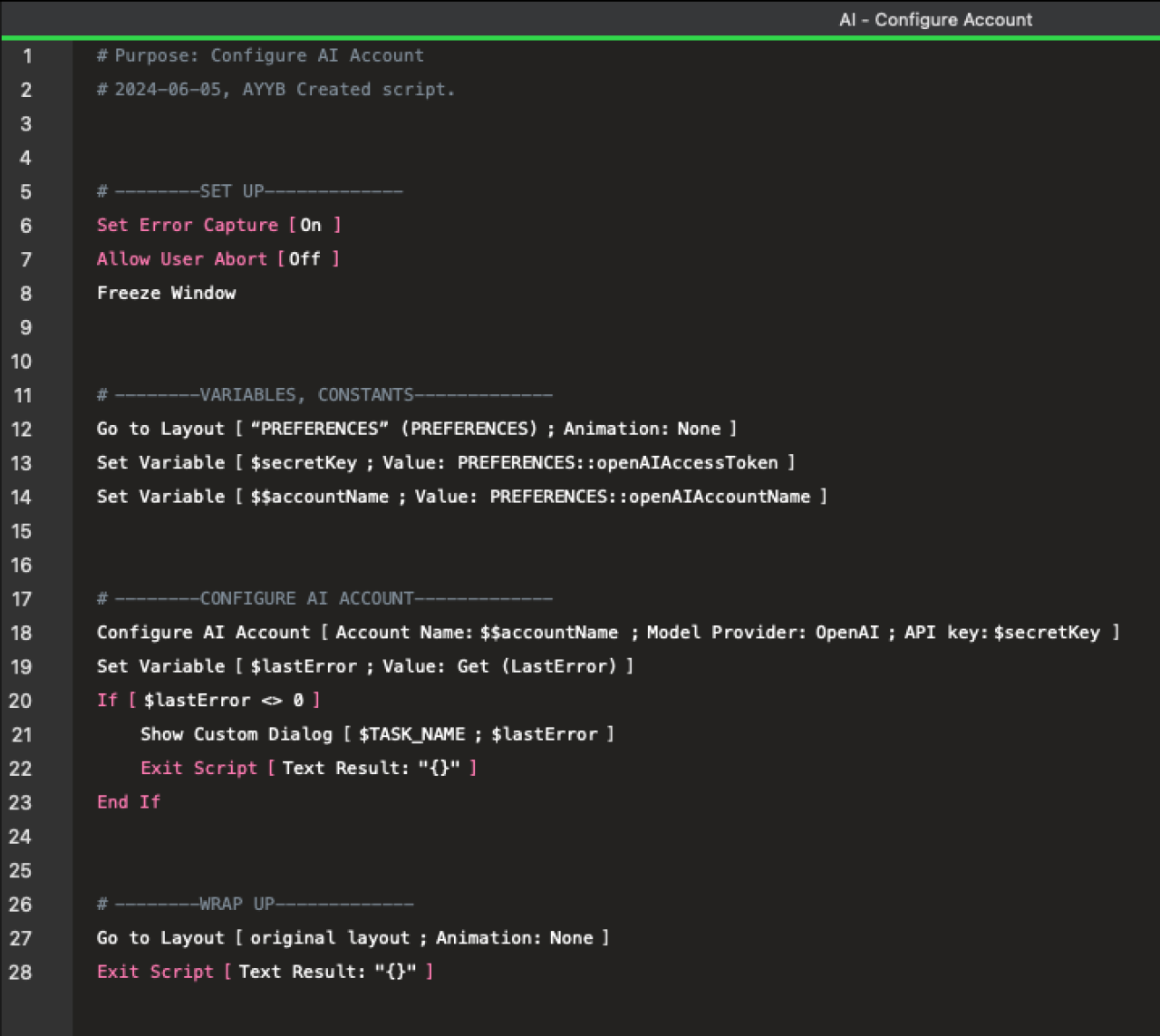Click the Get (LastError) function in line 19
Image resolution: width=1160 pixels, height=1036 pixels.
535,665
